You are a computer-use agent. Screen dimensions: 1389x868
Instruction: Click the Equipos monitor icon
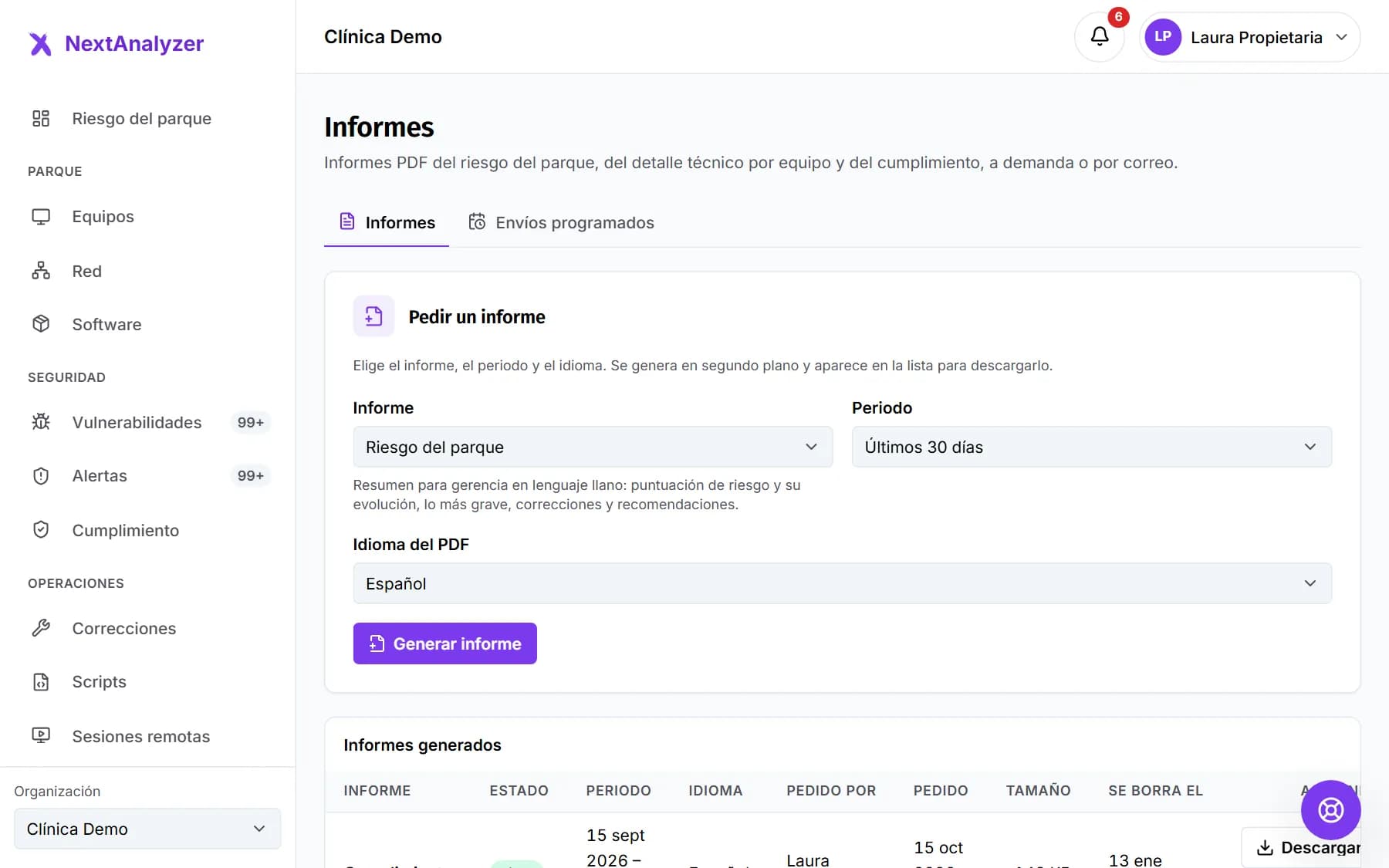[41, 217]
